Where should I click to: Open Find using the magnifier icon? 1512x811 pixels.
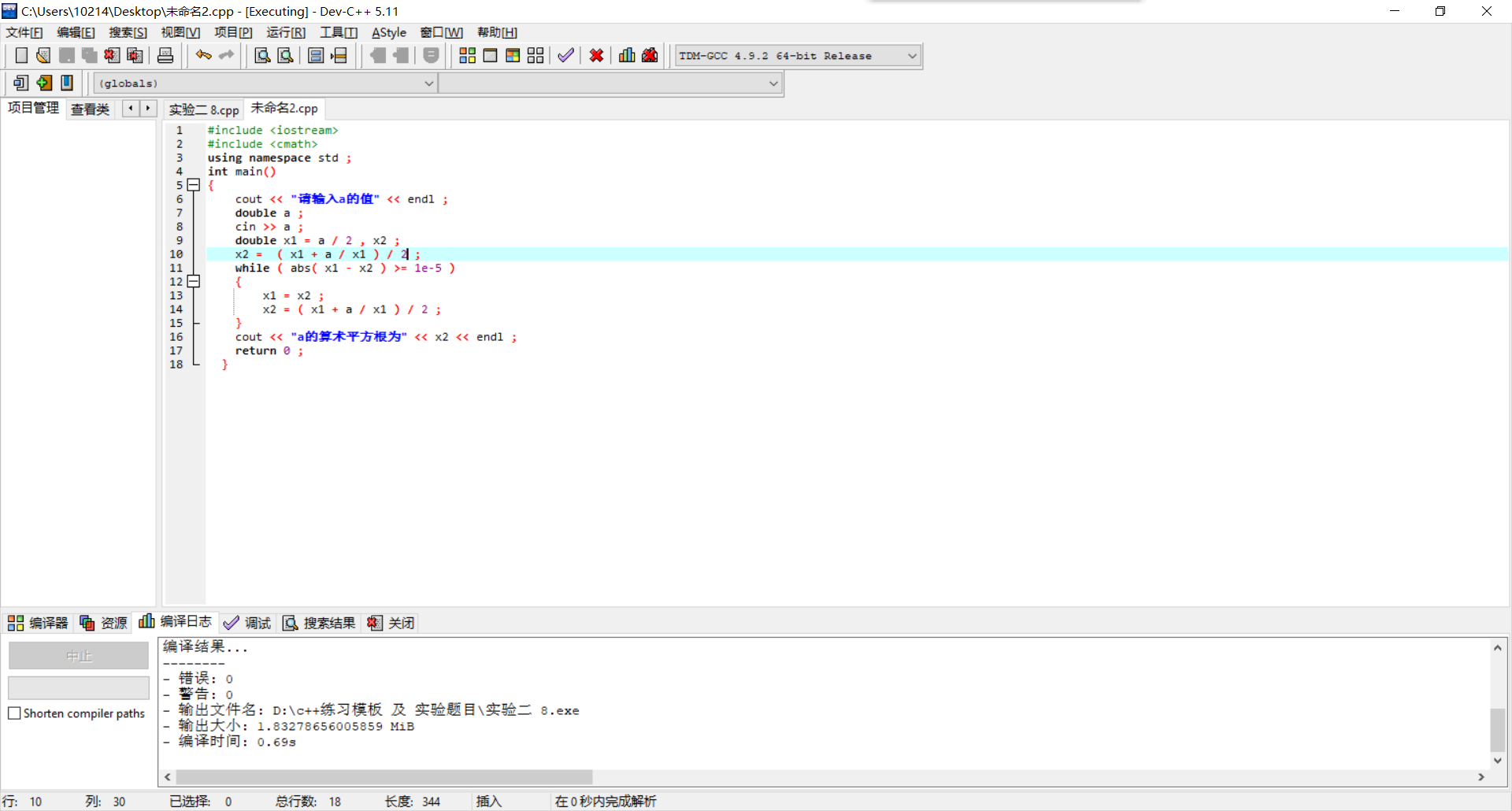coord(262,55)
